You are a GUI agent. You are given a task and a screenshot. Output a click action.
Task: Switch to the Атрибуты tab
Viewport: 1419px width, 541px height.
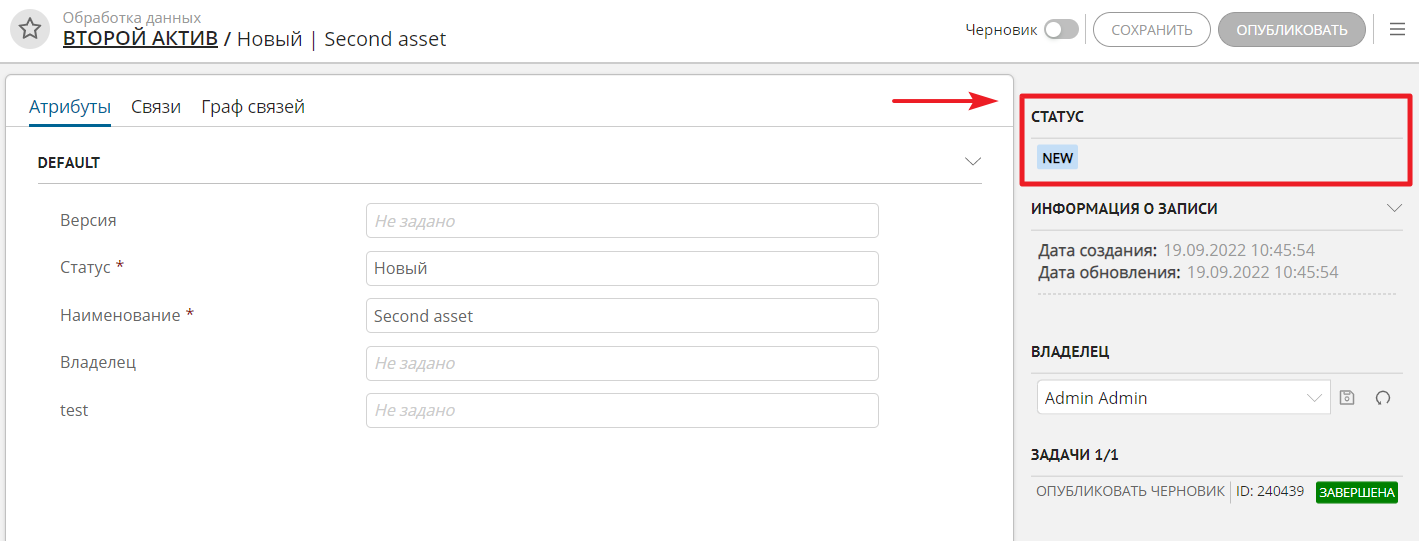[x=69, y=107]
